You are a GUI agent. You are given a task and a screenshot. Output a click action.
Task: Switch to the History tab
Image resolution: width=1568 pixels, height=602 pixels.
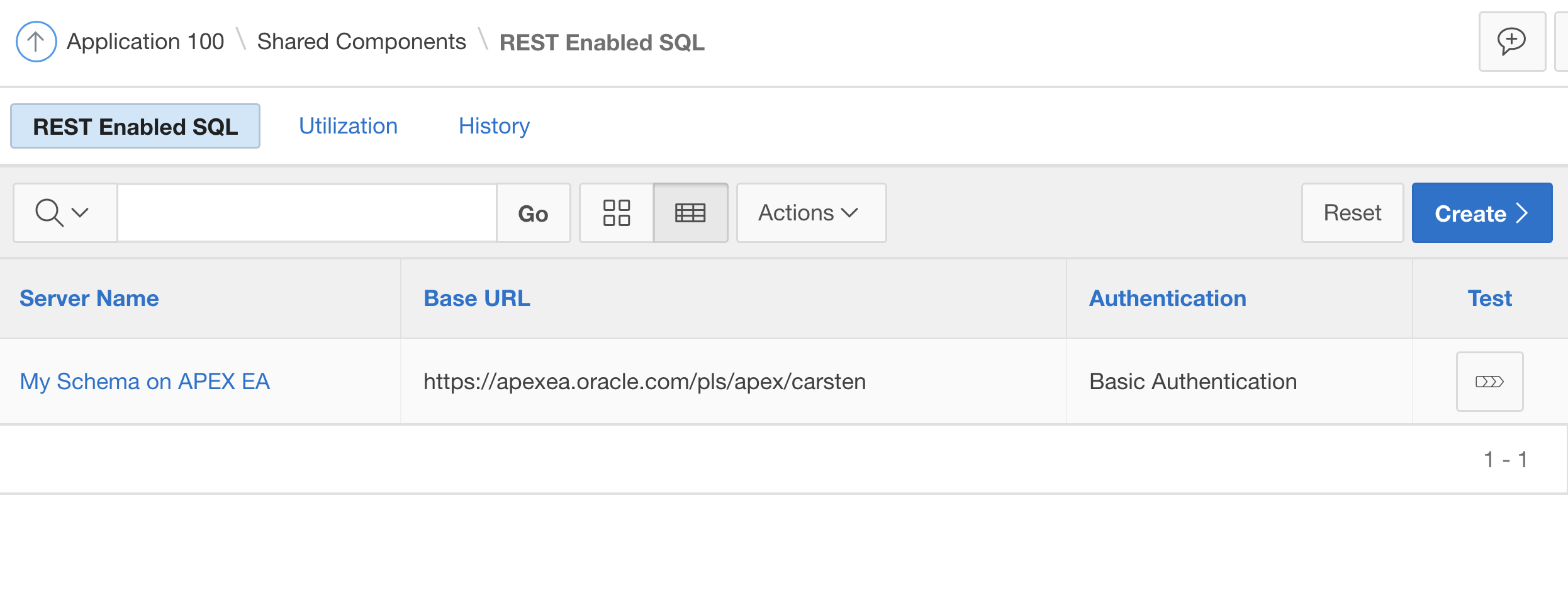494,126
